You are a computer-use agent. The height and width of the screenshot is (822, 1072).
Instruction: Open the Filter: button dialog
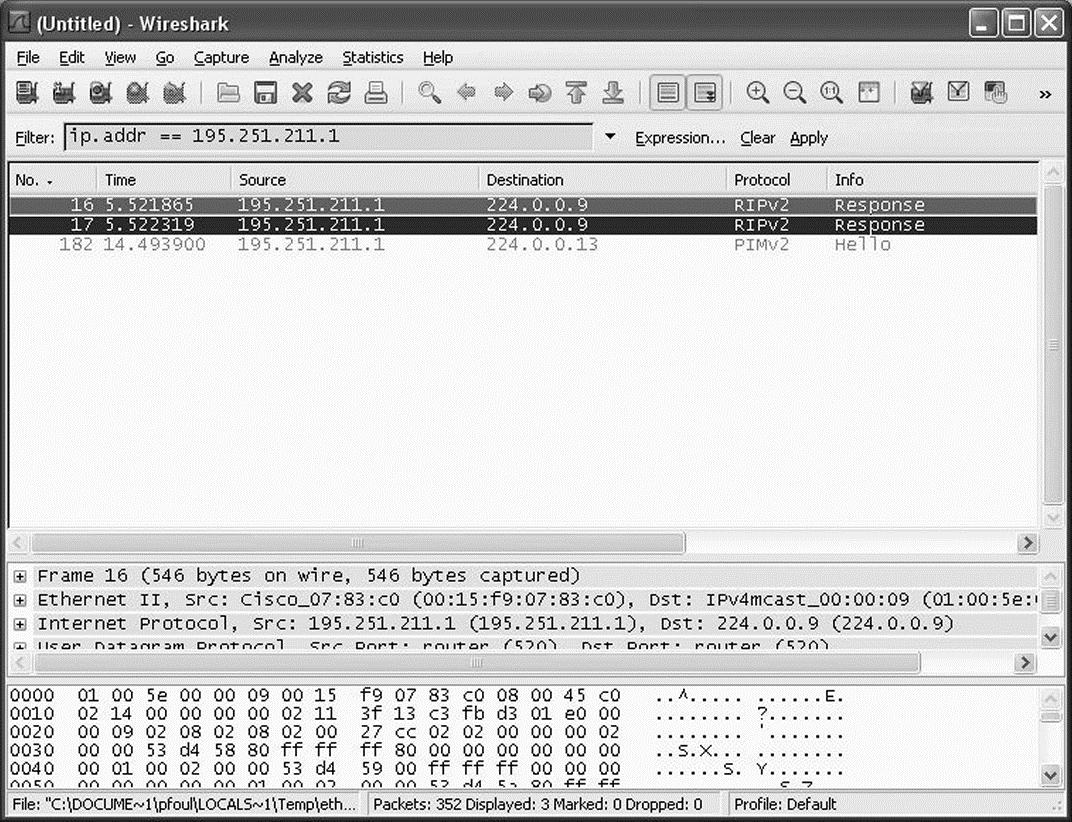tap(35, 138)
